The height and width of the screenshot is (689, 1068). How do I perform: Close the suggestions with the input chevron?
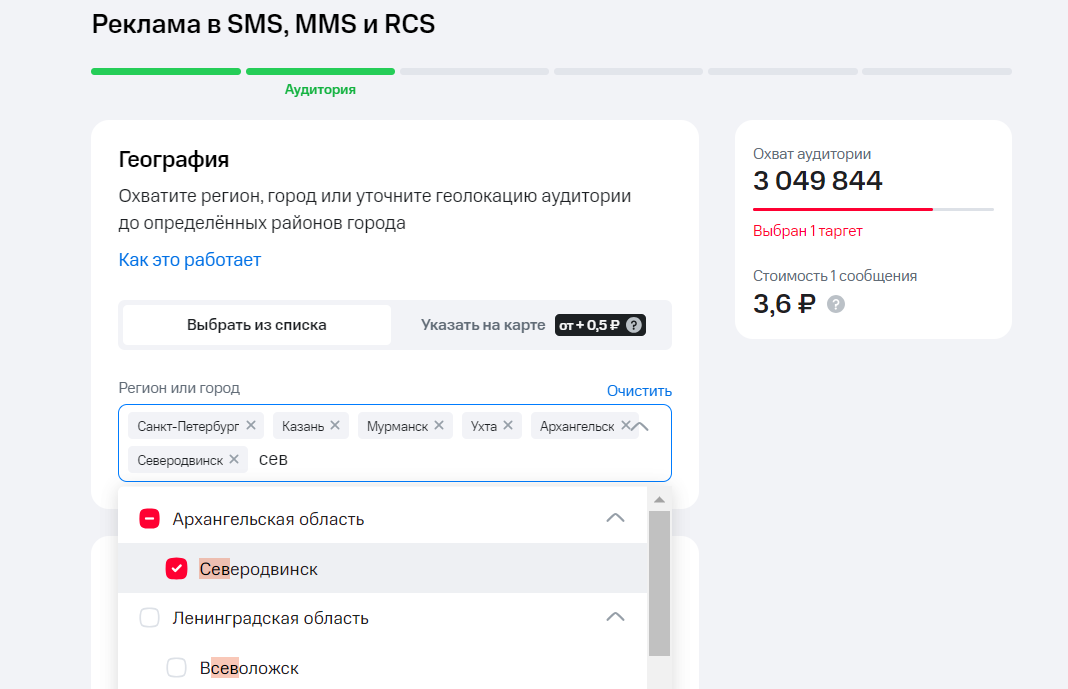641,425
